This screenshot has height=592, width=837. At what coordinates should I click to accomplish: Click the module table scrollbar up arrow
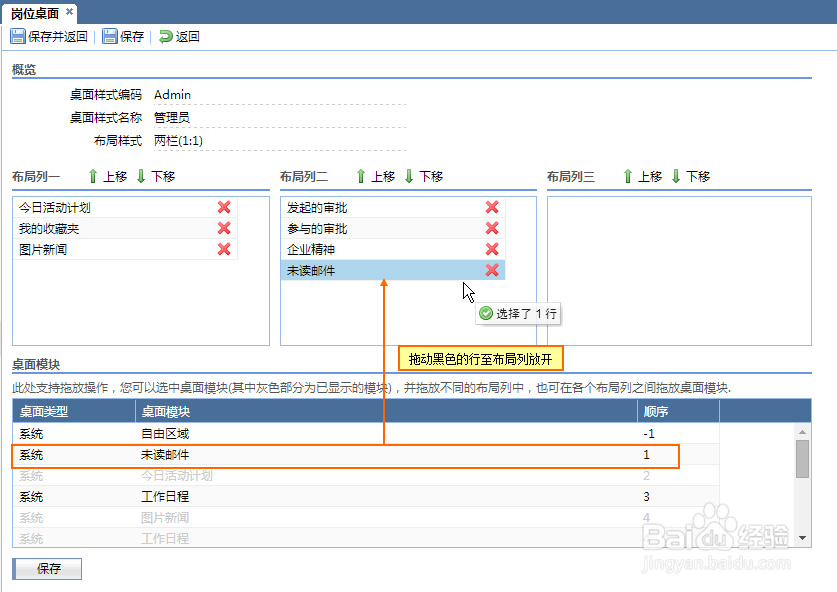[x=802, y=431]
